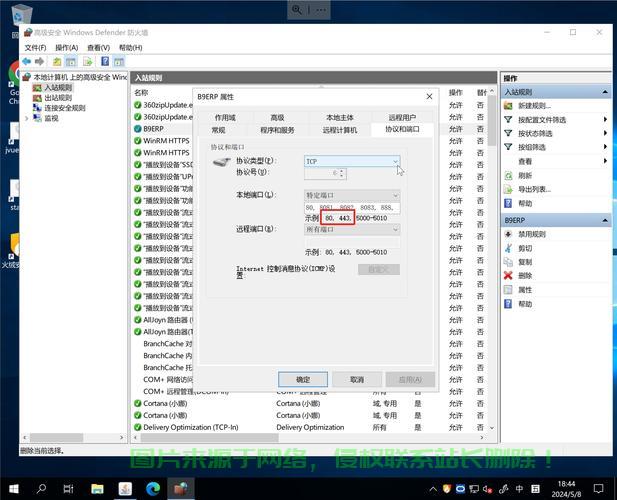
Task: Click the up-one-level folder toolbar icon
Action: click(57, 61)
